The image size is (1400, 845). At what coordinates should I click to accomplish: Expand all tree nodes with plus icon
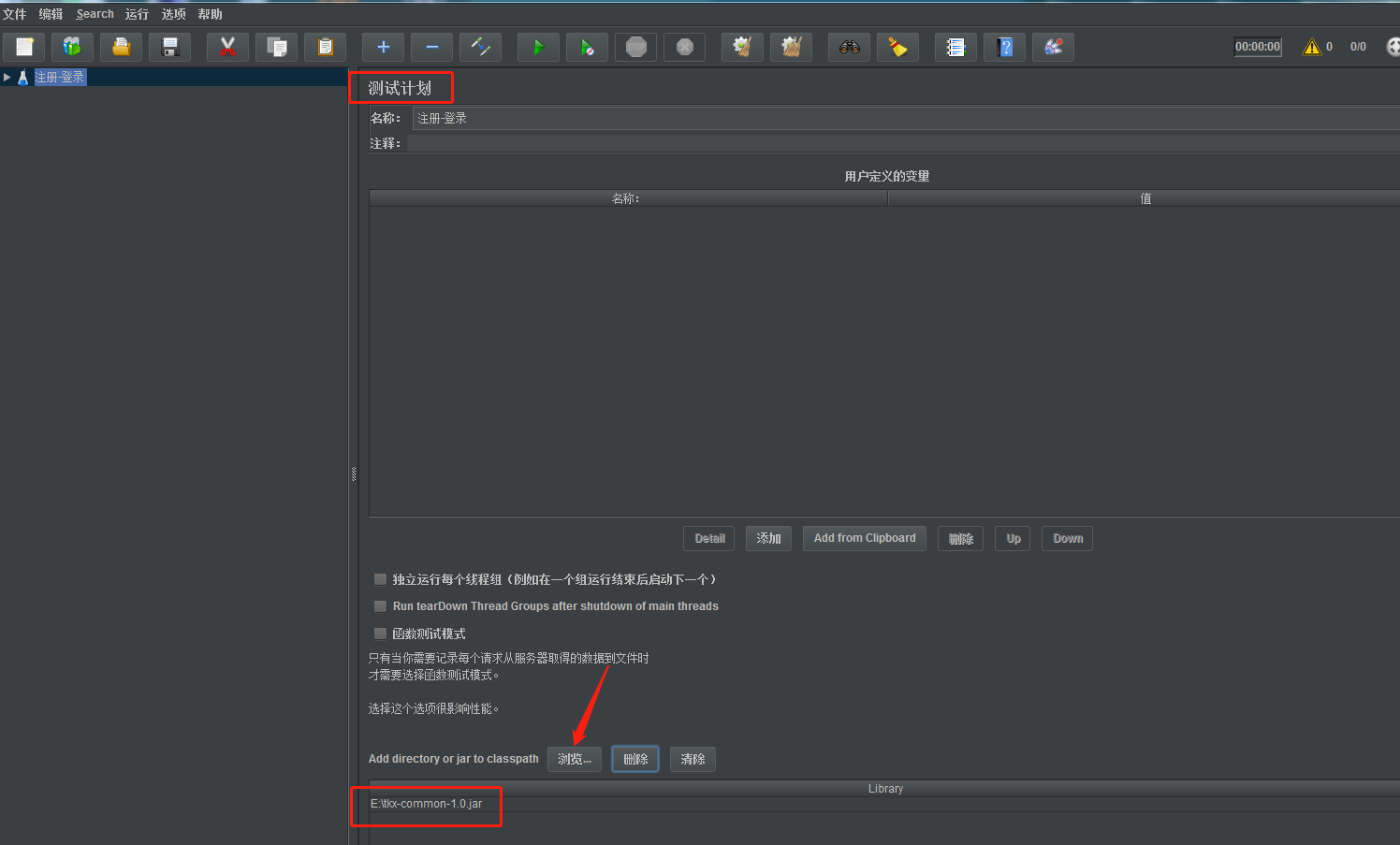[383, 47]
